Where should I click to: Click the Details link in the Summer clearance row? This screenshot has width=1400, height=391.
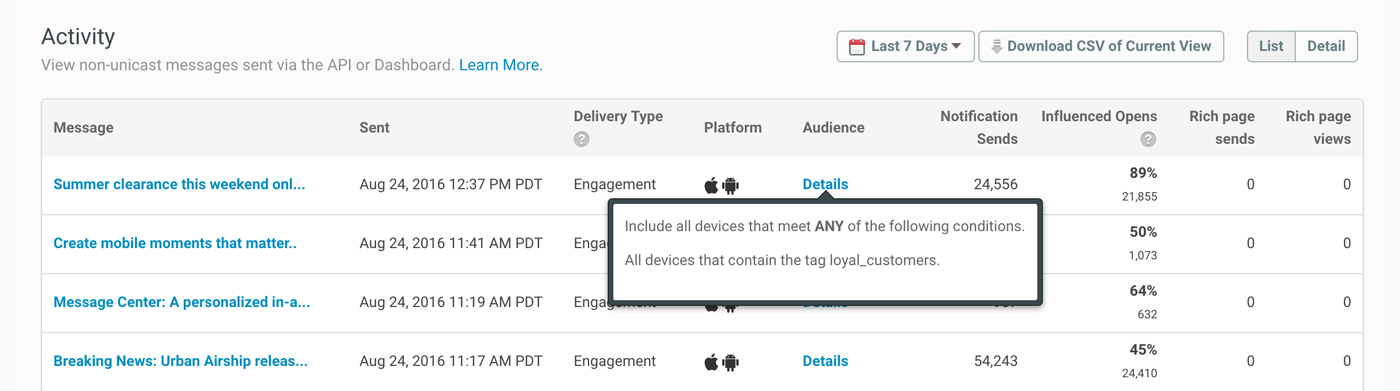point(825,184)
